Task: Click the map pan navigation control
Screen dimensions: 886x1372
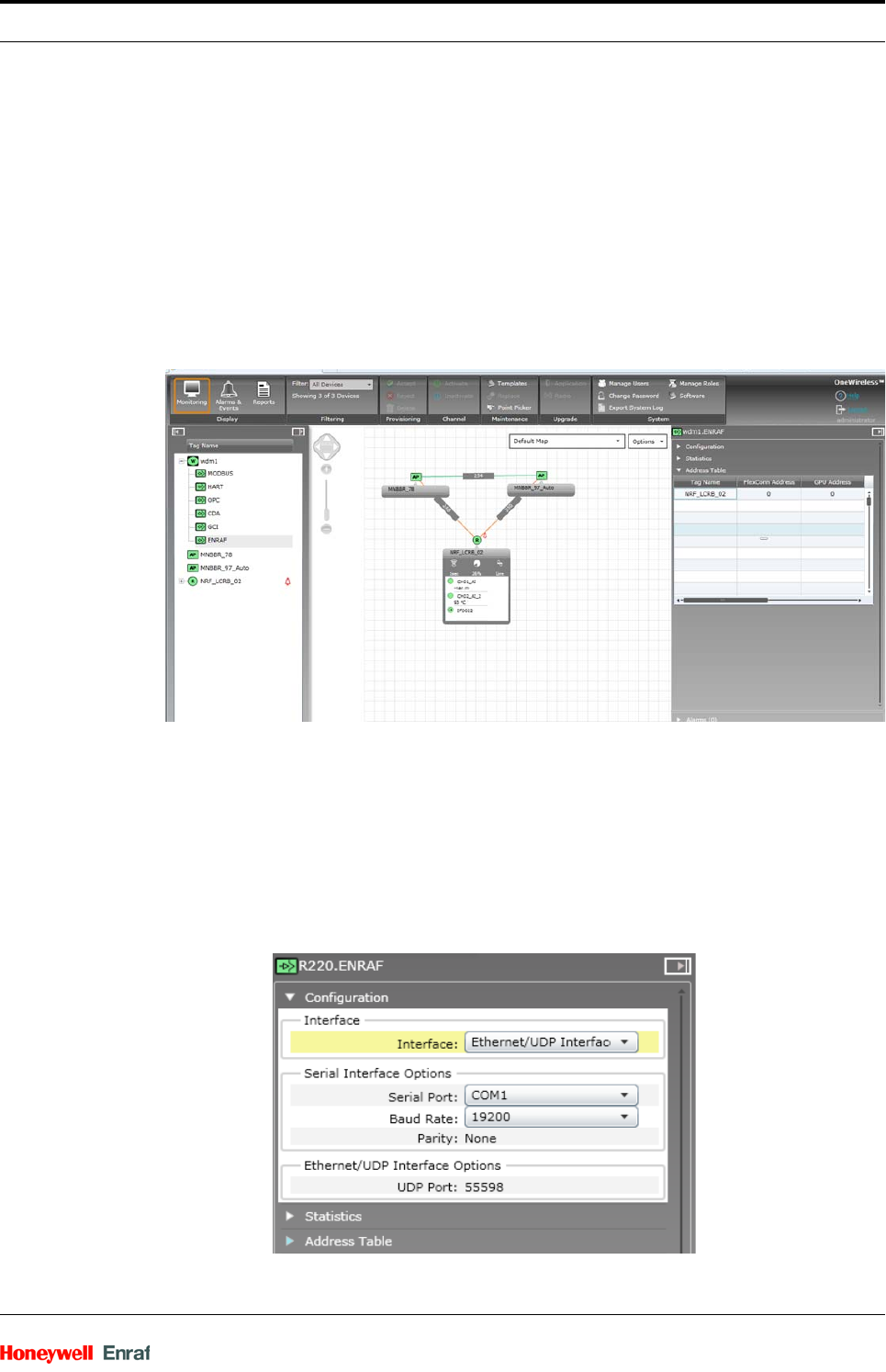Action: 327,447
